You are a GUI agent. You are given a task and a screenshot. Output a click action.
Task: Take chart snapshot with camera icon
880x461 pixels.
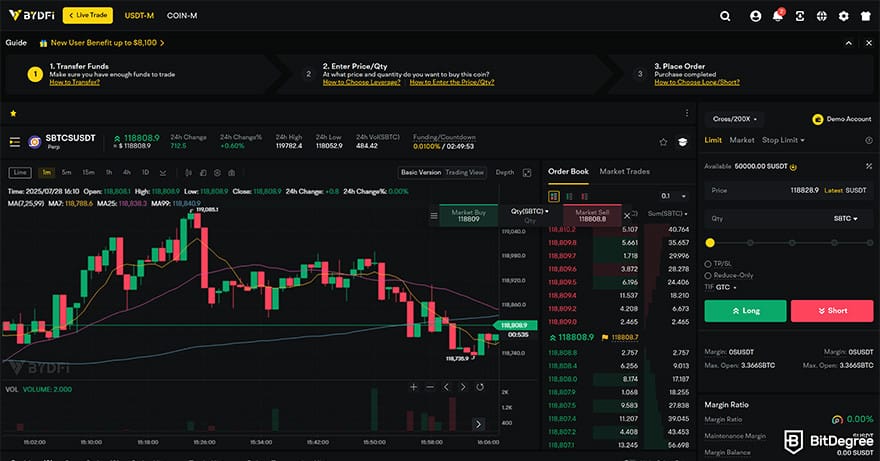tap(232, 173)
